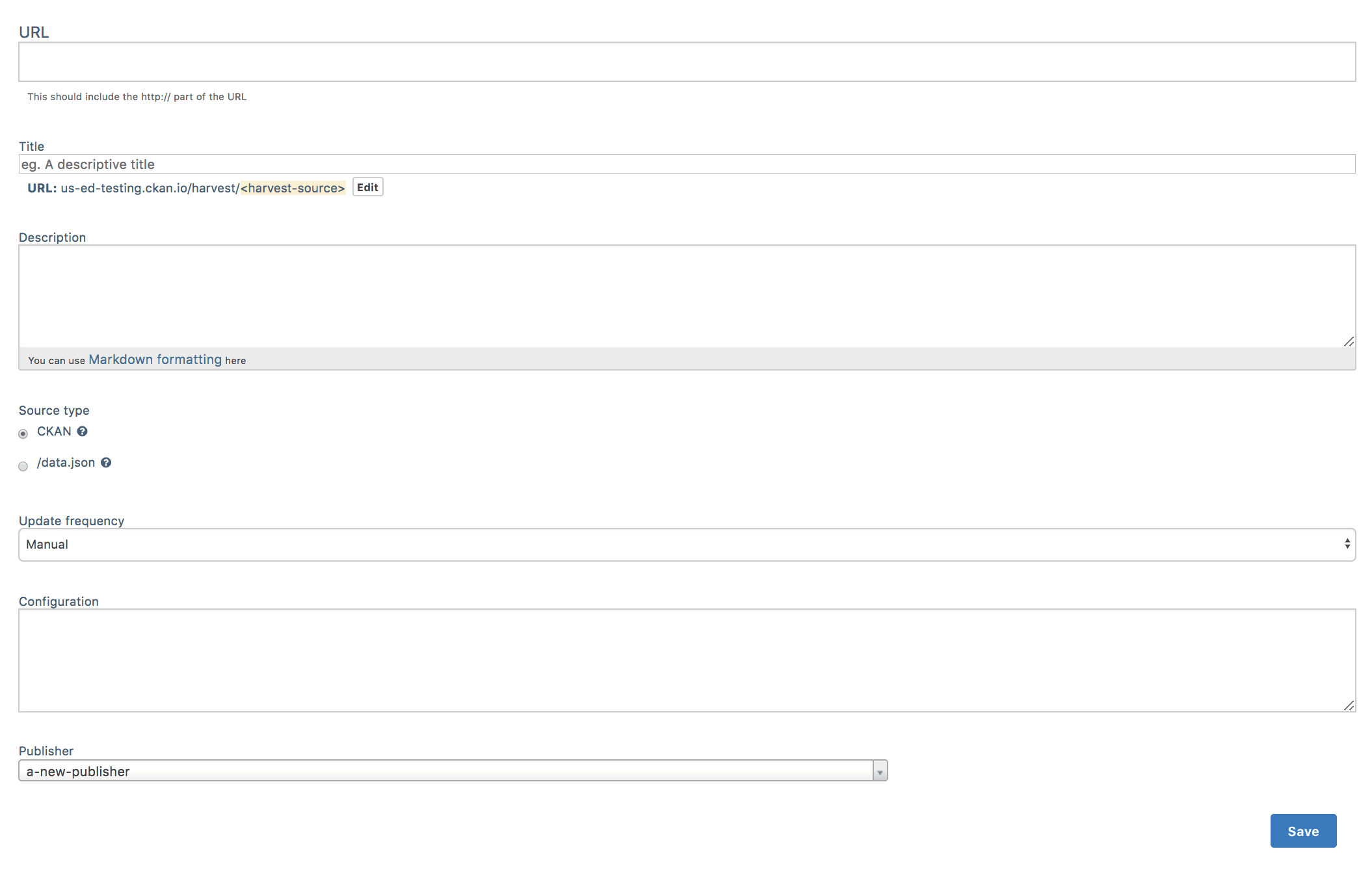Select the CKAN source type radio button
Image resolution: width=1372 pixels, height=875 pixels.
coord(23,434)
